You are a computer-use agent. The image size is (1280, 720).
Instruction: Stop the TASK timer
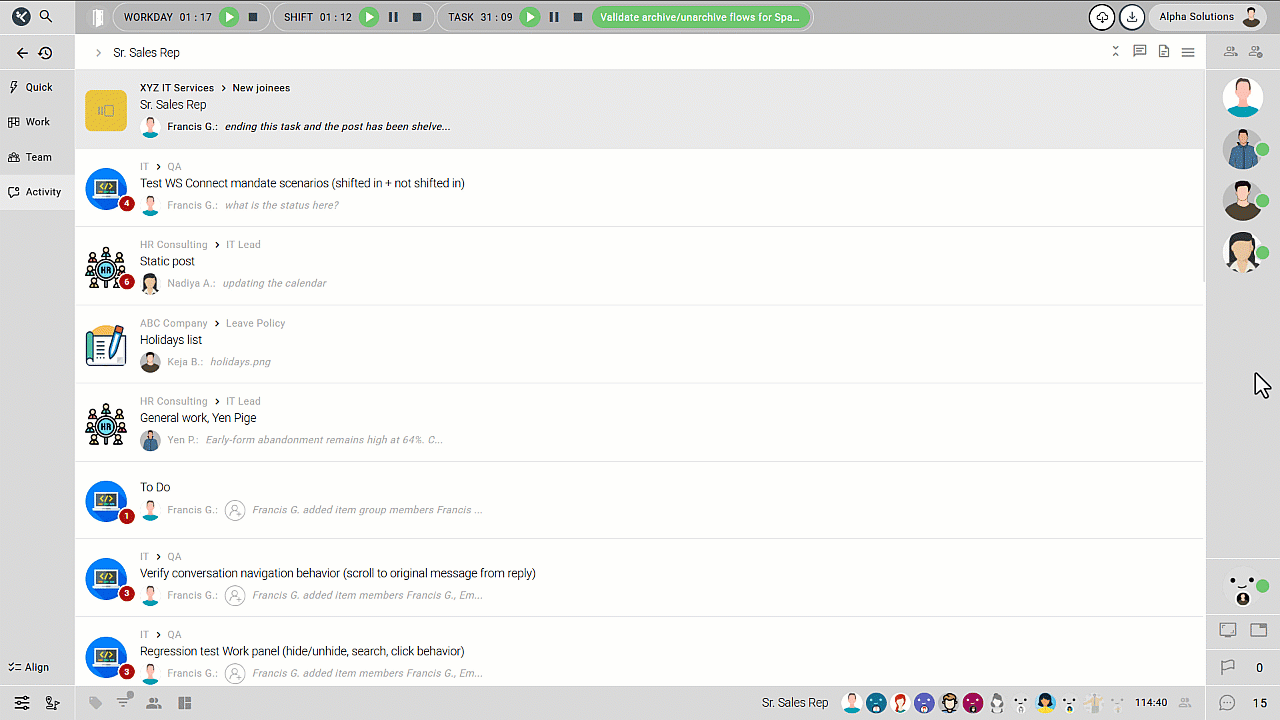pos(578,17)
